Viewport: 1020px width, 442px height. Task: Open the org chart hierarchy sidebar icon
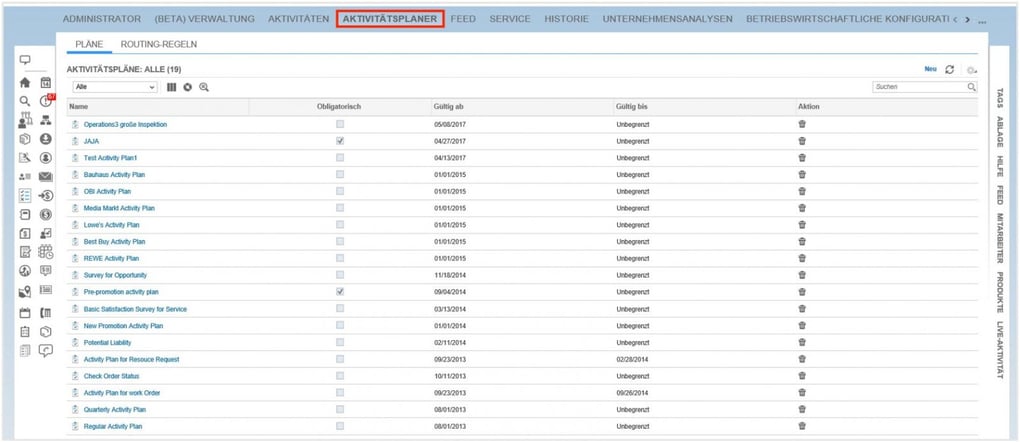pyautogui.click(x=46, y=120)
